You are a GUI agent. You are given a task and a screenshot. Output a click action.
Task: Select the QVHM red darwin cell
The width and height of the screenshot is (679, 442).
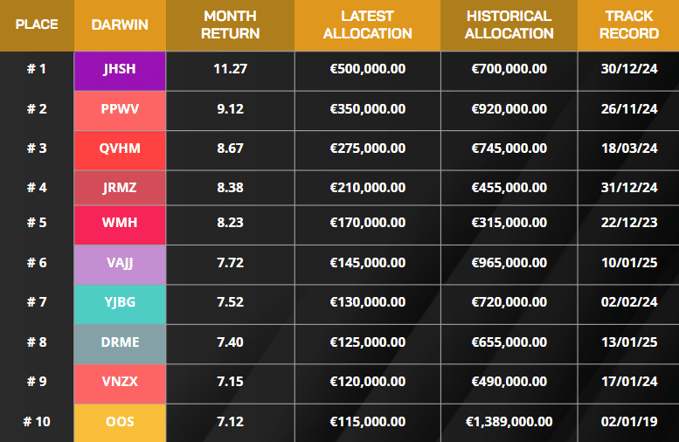120,148
